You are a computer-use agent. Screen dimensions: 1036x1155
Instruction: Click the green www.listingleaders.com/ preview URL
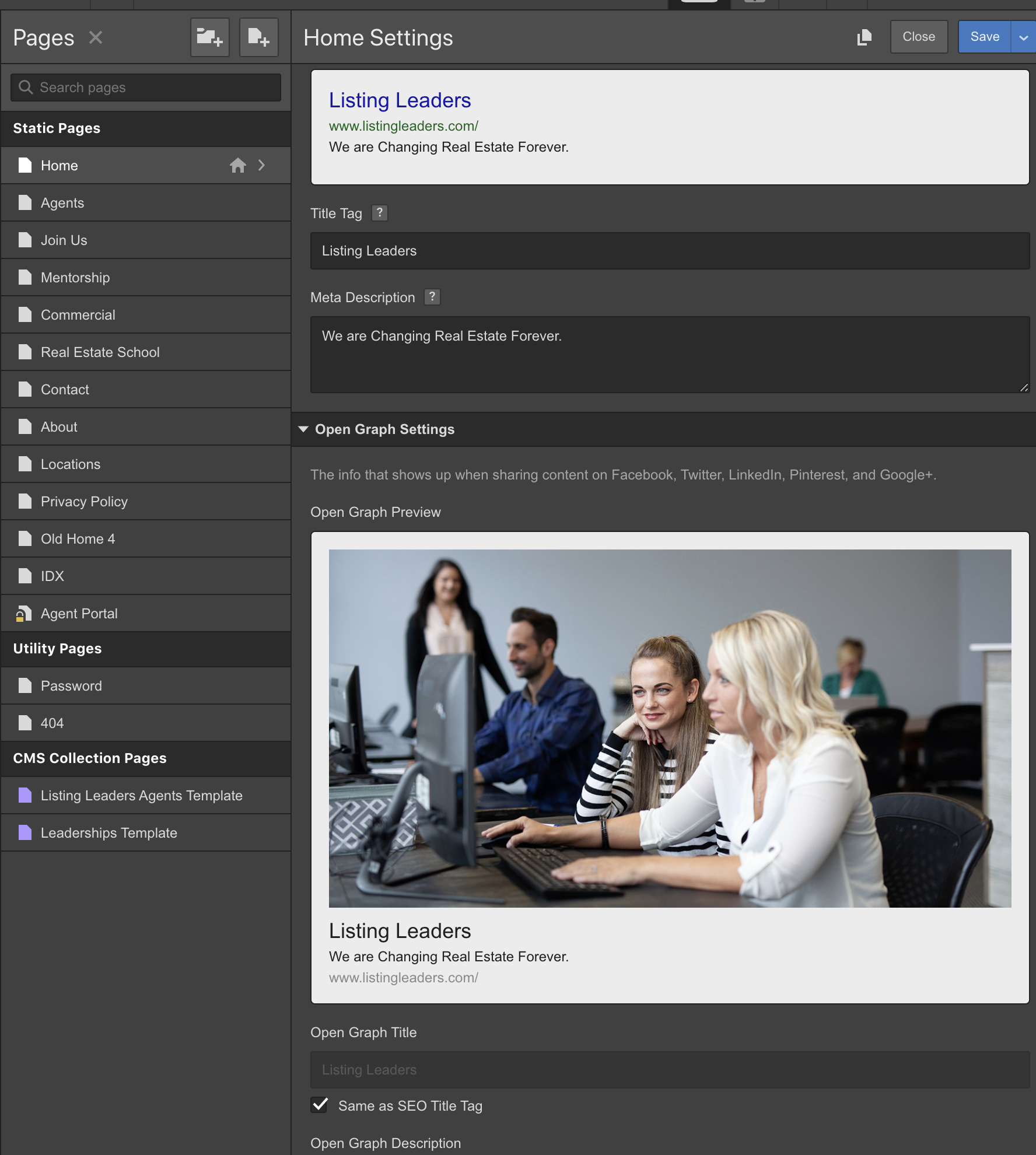[x=404, y=126]
